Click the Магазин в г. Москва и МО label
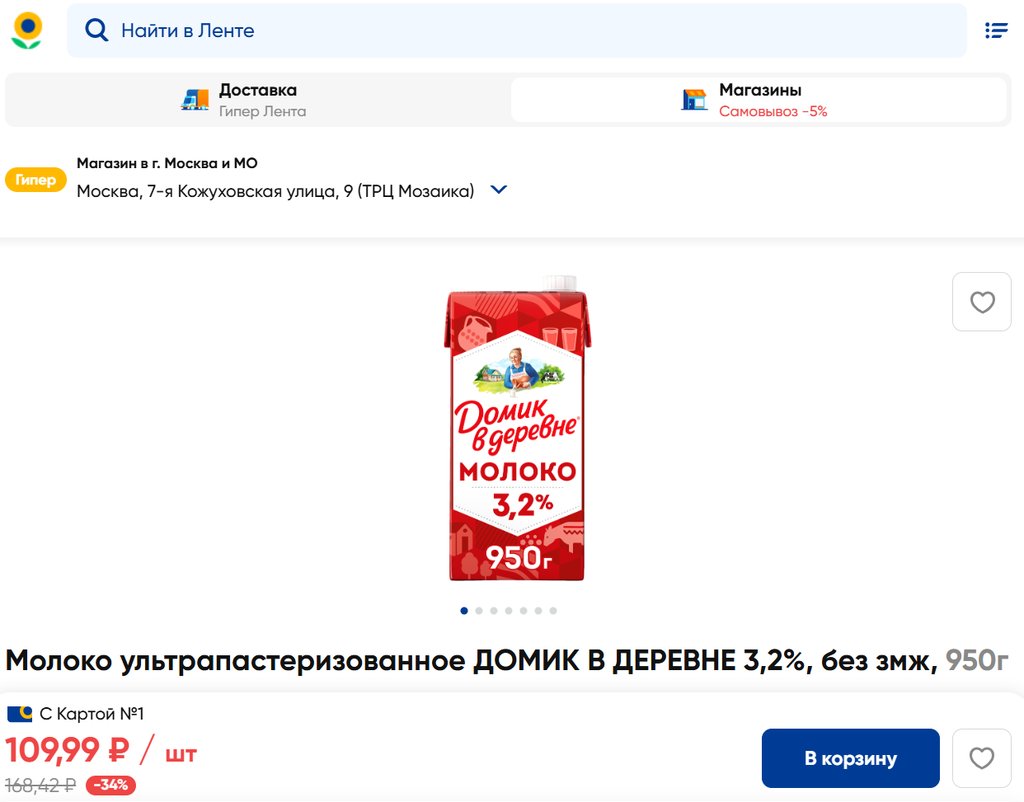Viewport: 1024px width, 802px height. [167, 163]
